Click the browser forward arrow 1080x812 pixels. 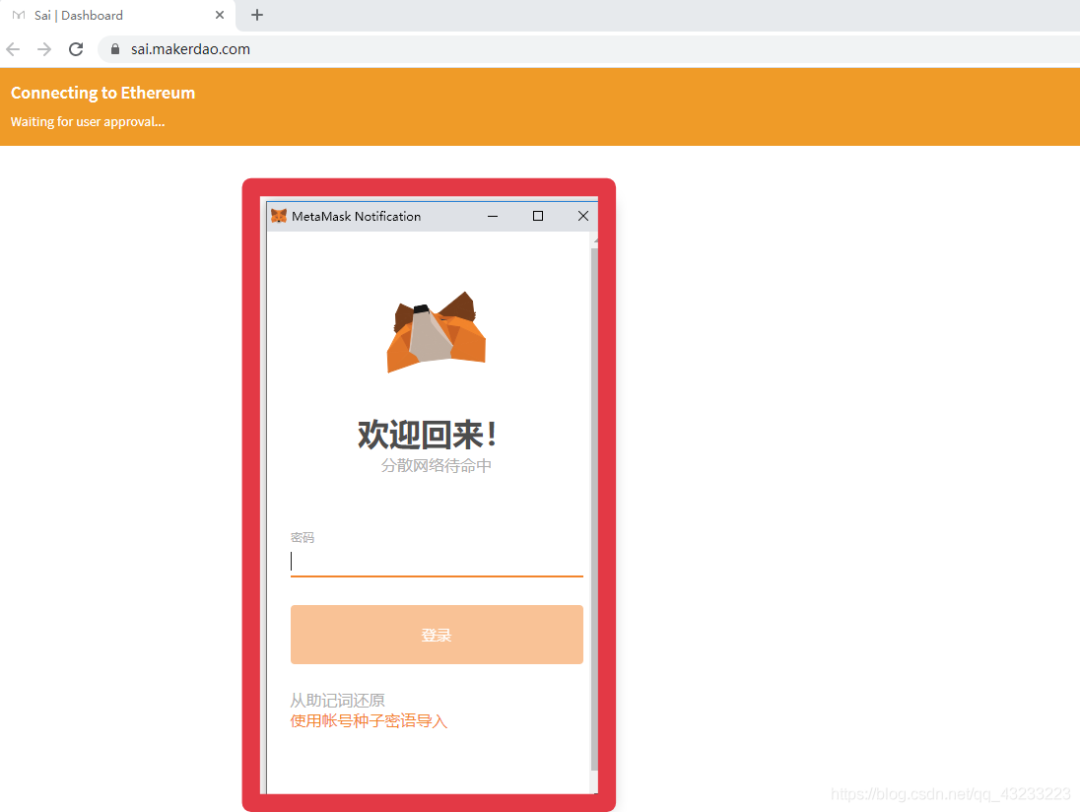(x=44, y=49)
